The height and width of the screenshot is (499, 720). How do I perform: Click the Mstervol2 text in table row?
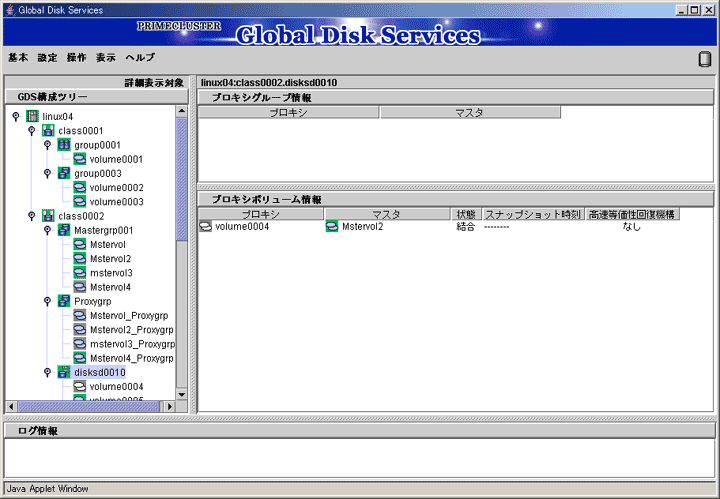click(362, 227)
